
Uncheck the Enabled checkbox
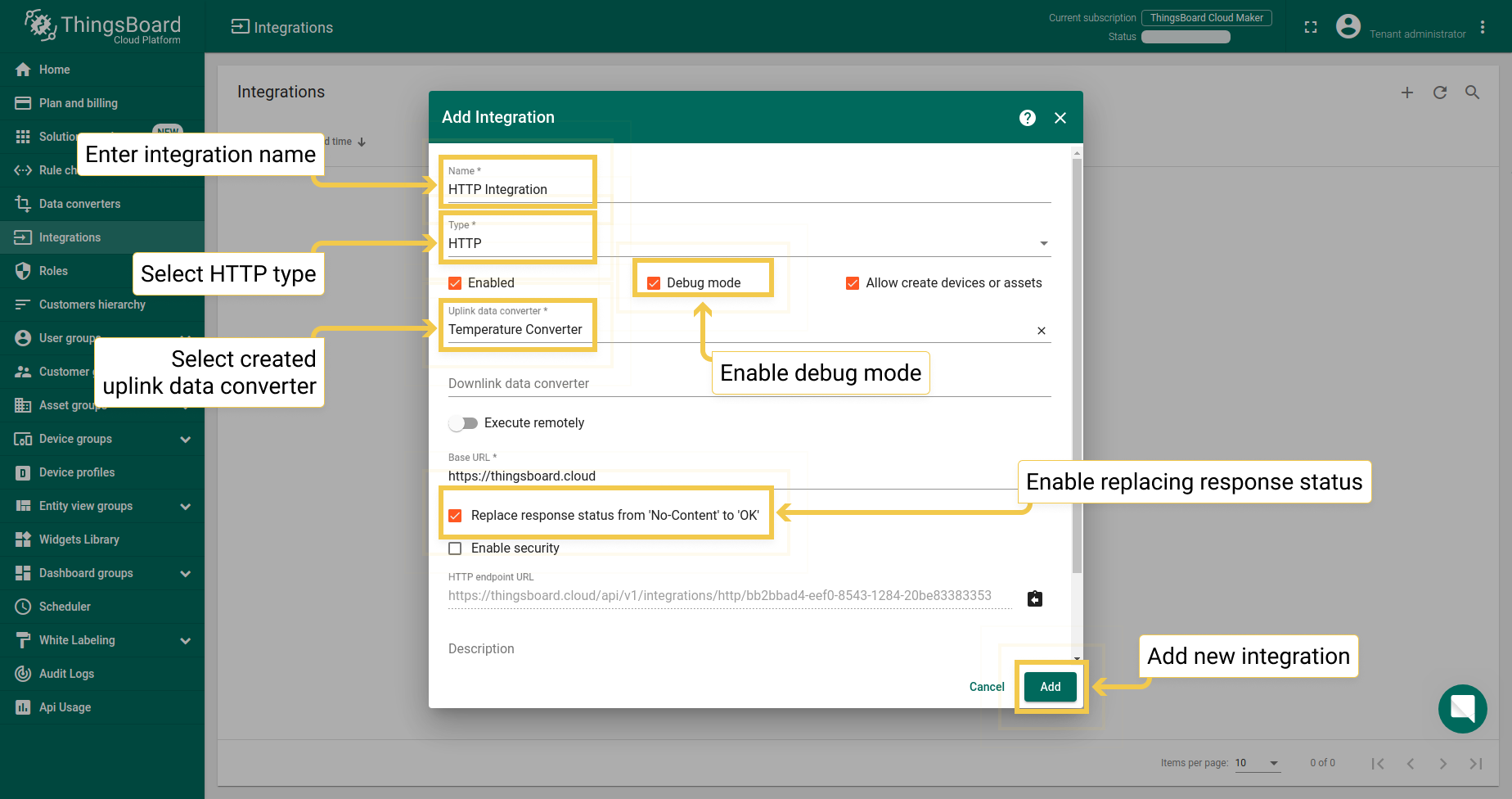tap(455, 283)
